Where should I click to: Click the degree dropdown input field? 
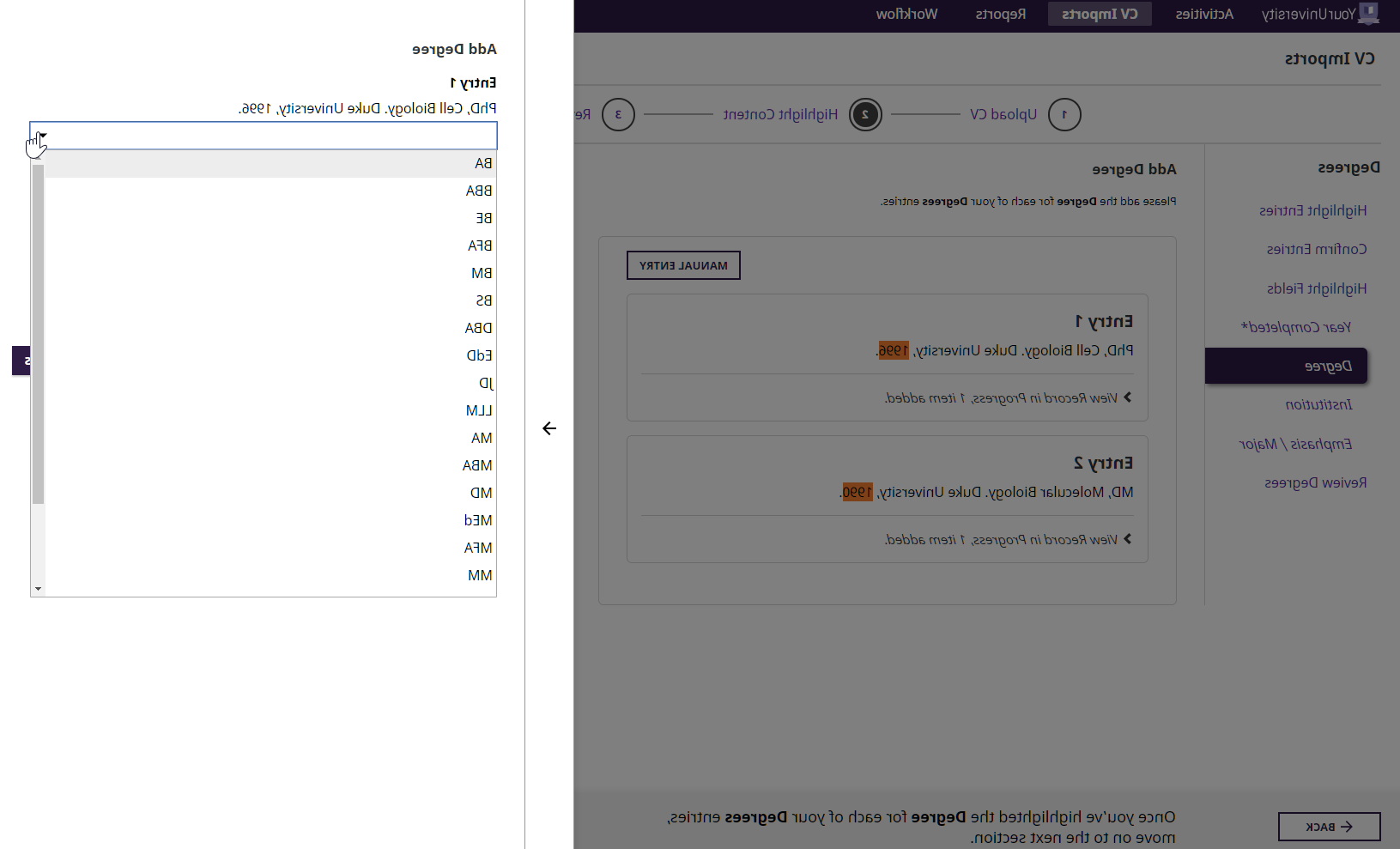coord(264,136)
